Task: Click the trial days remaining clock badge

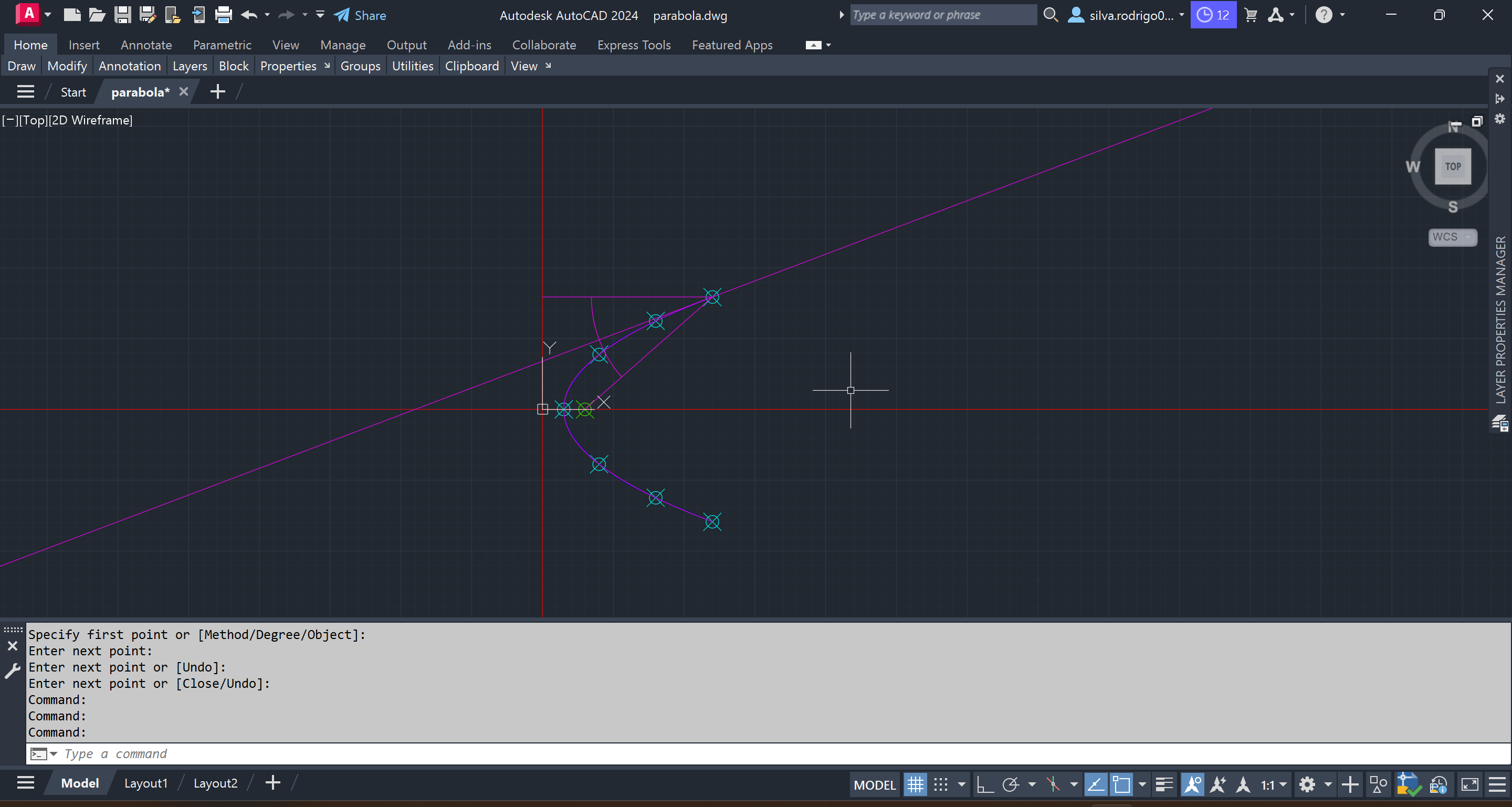Action: coord(1213,15)
